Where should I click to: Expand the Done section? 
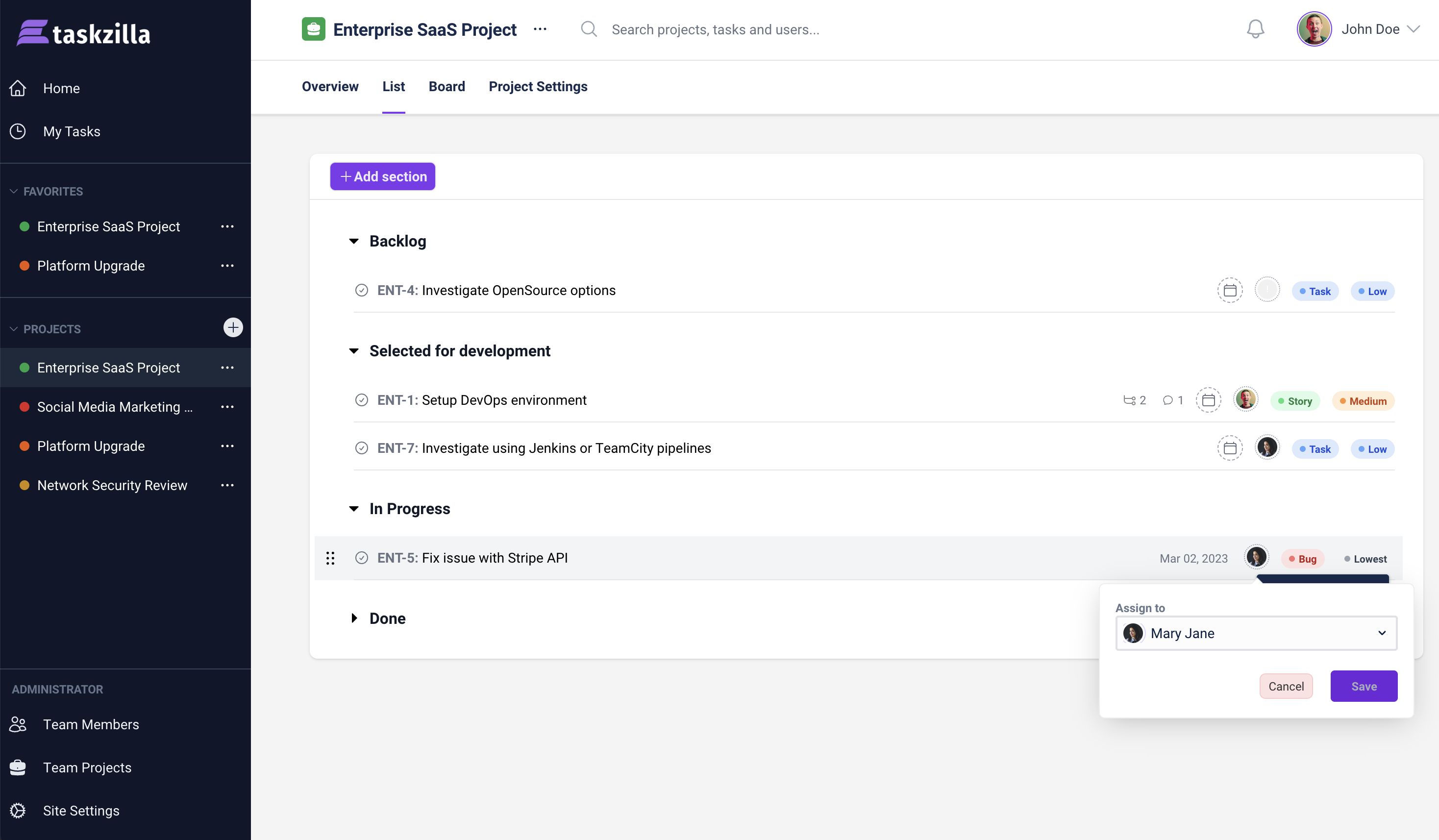[x=354, y=618]
